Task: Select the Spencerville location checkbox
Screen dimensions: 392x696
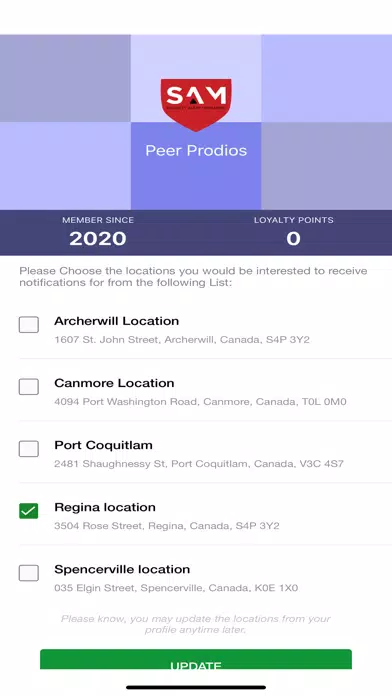Action: [28, 573]
